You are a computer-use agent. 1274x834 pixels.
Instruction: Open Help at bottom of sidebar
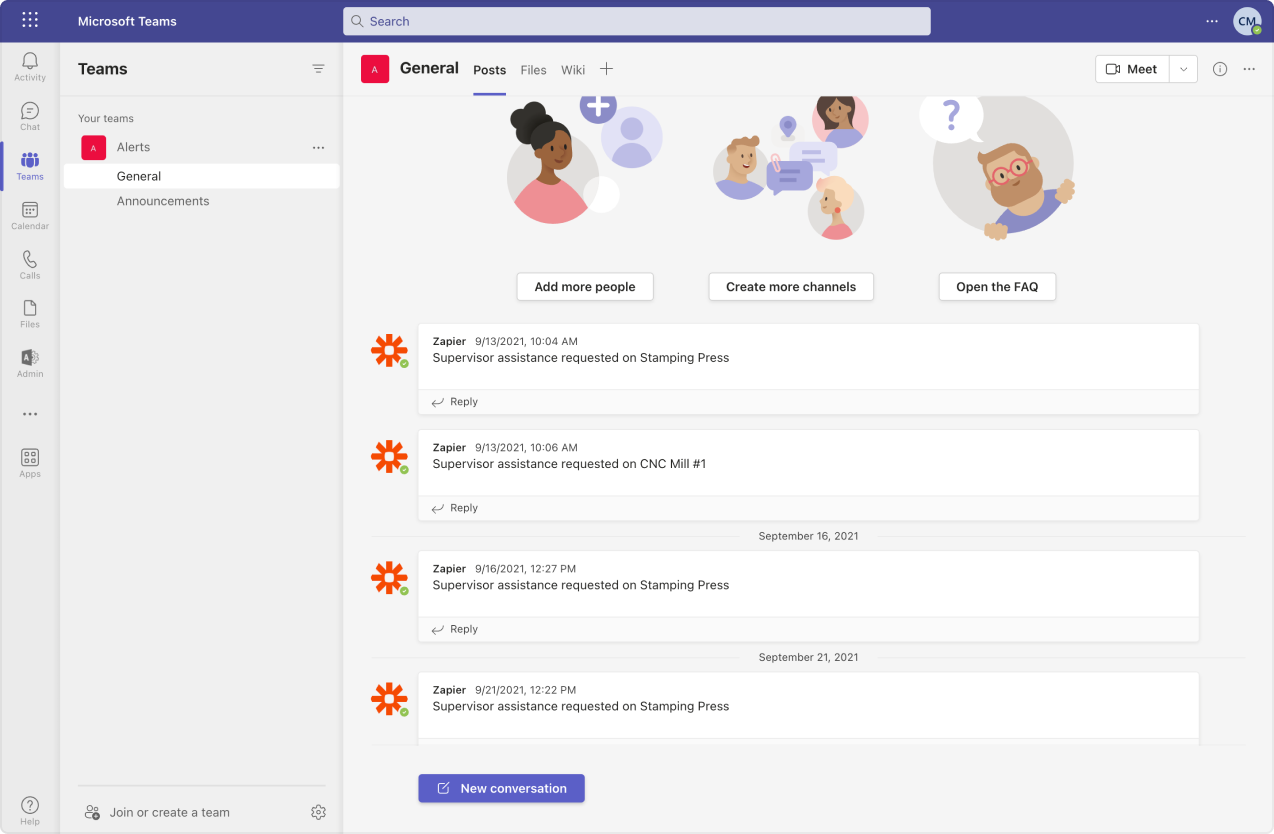coord(30,811)
